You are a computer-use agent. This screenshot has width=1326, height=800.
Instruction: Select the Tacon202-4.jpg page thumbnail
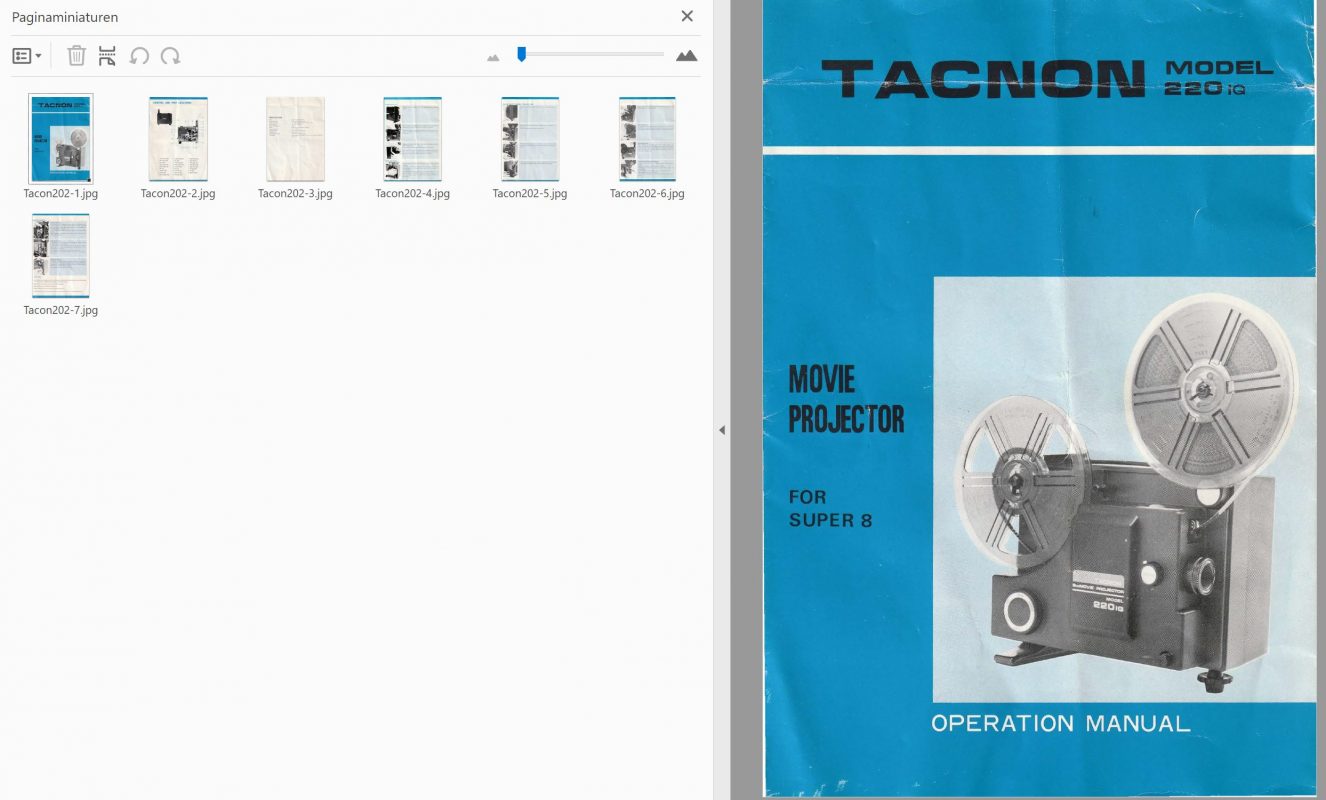point(412,139)
